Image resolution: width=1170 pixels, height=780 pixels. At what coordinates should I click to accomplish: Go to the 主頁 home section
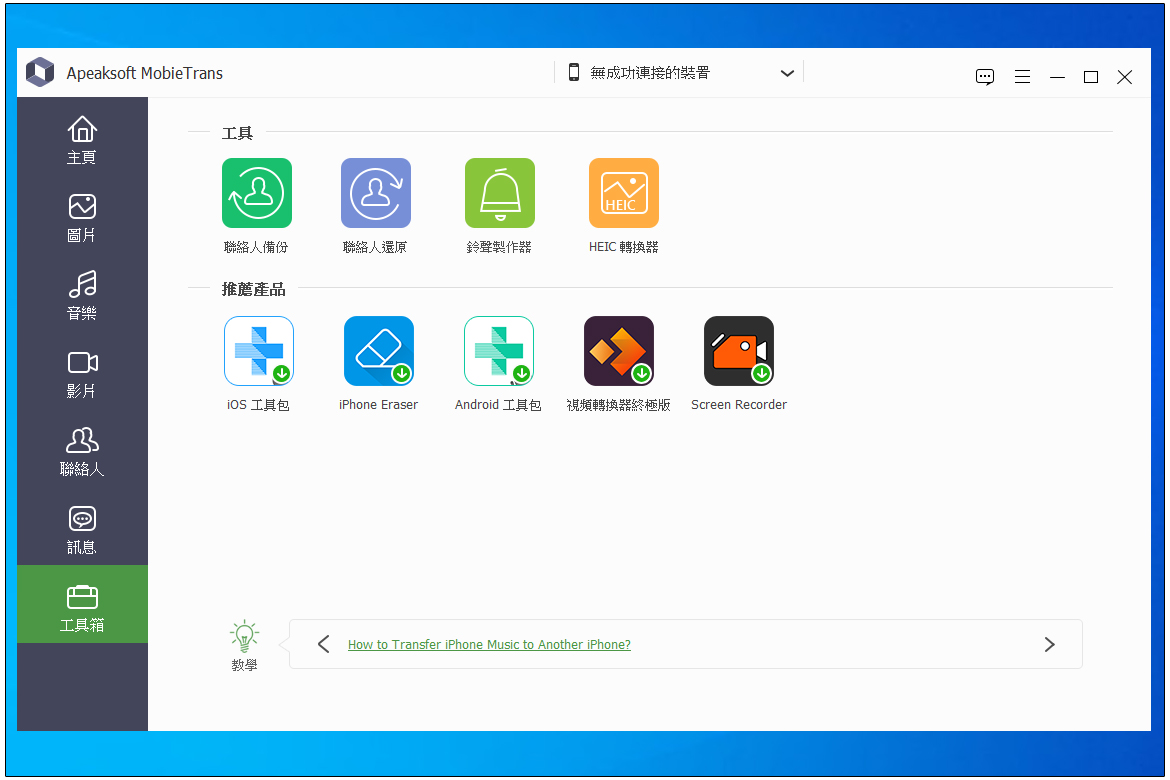(x=82, y=140)
